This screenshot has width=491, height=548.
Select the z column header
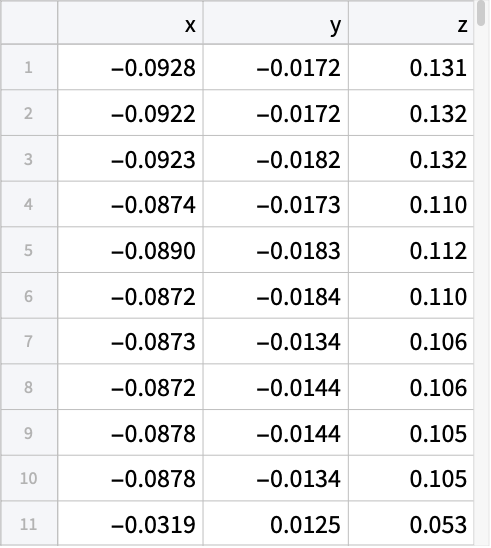point(411,23)
